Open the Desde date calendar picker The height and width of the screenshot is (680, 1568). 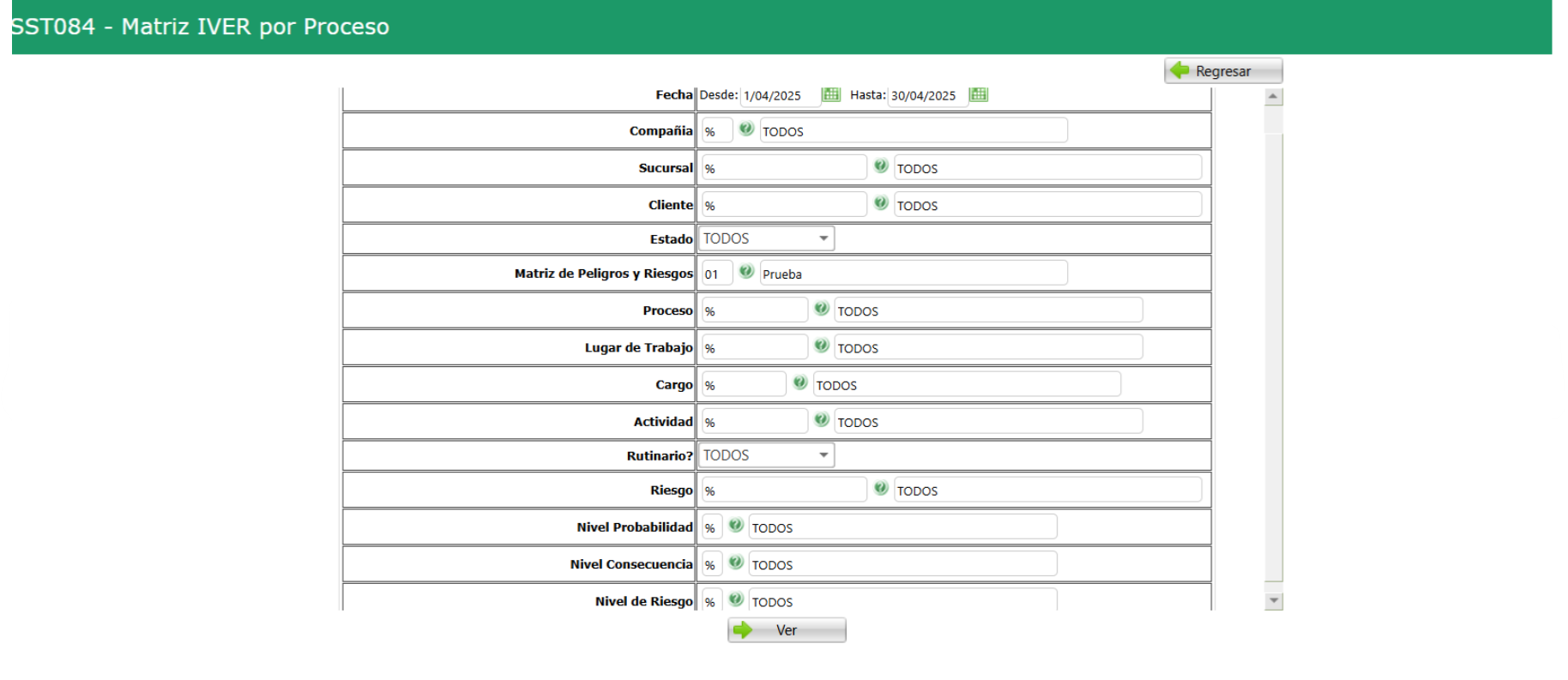point(830,94)
